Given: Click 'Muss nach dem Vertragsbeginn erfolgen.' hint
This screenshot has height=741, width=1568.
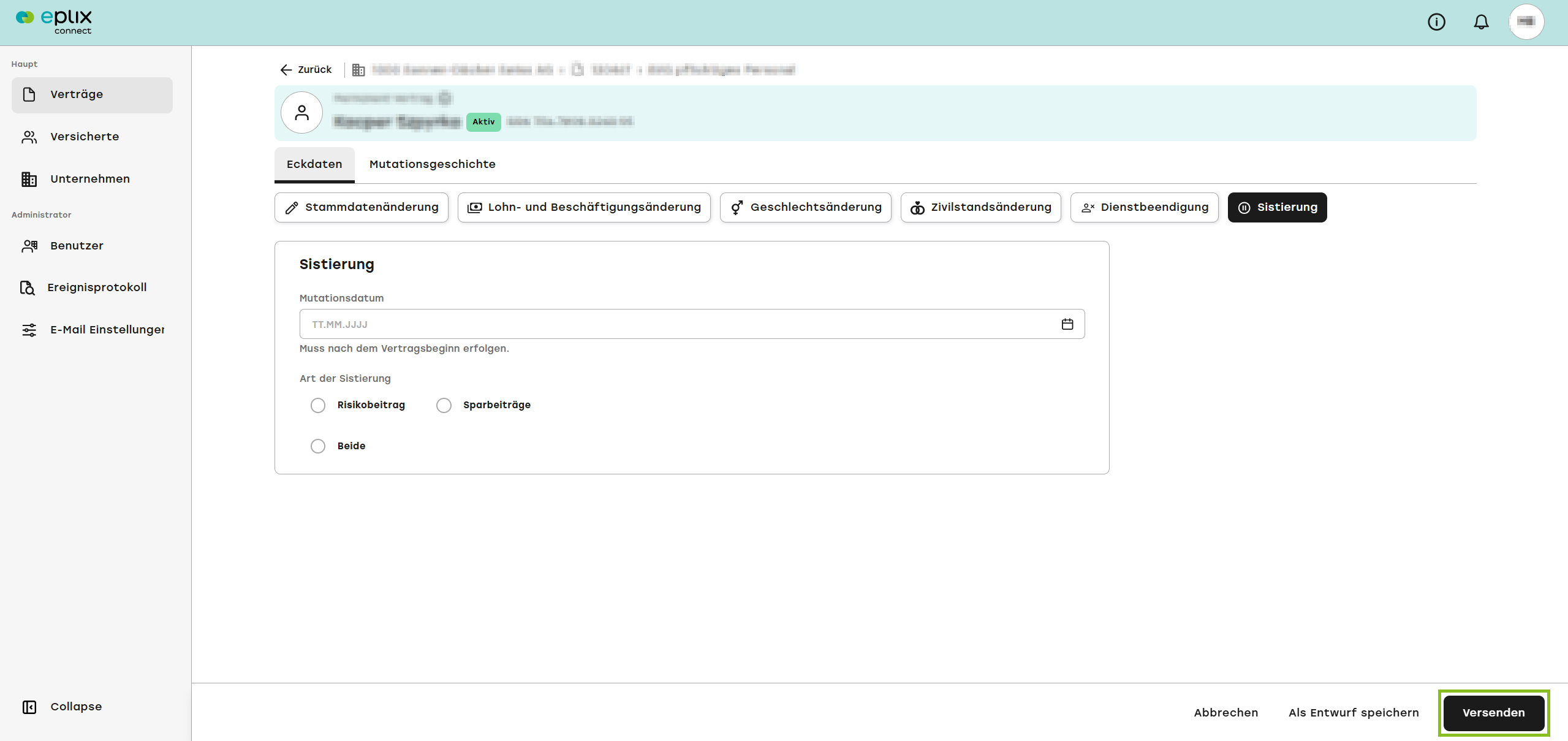Looking at the screenshot, I should (x=404, y=349).
